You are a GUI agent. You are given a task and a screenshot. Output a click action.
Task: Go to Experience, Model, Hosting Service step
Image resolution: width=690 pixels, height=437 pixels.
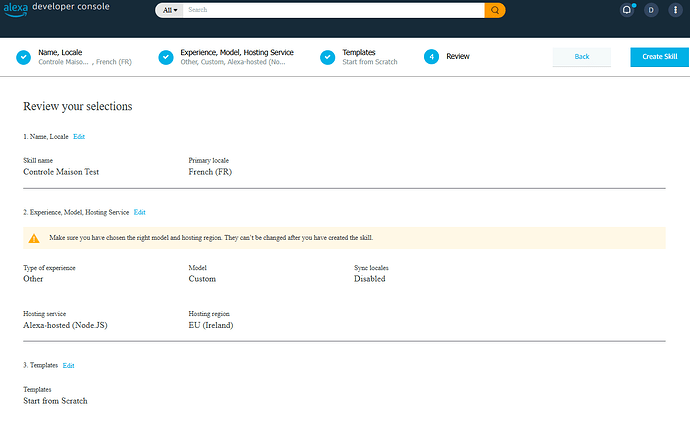pos(237,52)
